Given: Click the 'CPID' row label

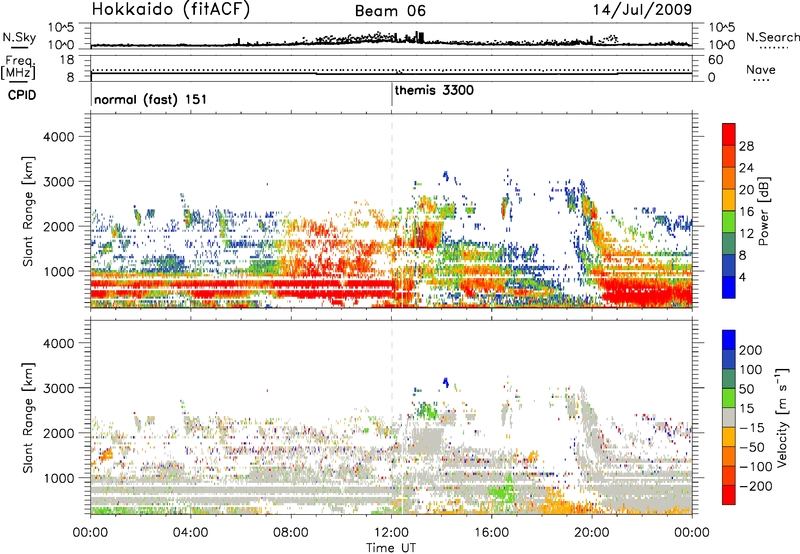Looking at the screenshot, I should coord(22,95).
